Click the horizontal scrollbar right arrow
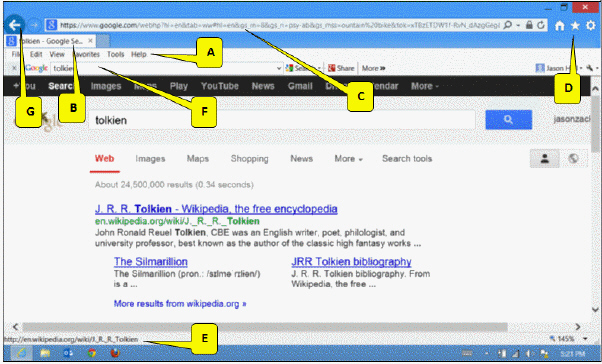The width and height of the screenshot is (602, 364). click(x=578, y=327)
